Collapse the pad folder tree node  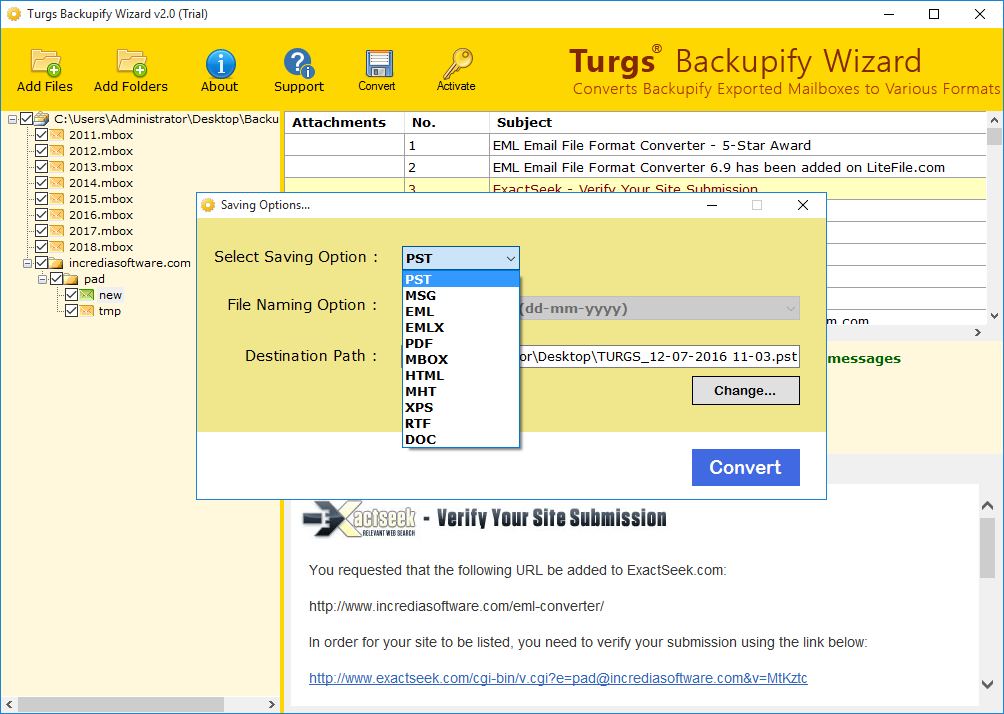click(43, 279)
